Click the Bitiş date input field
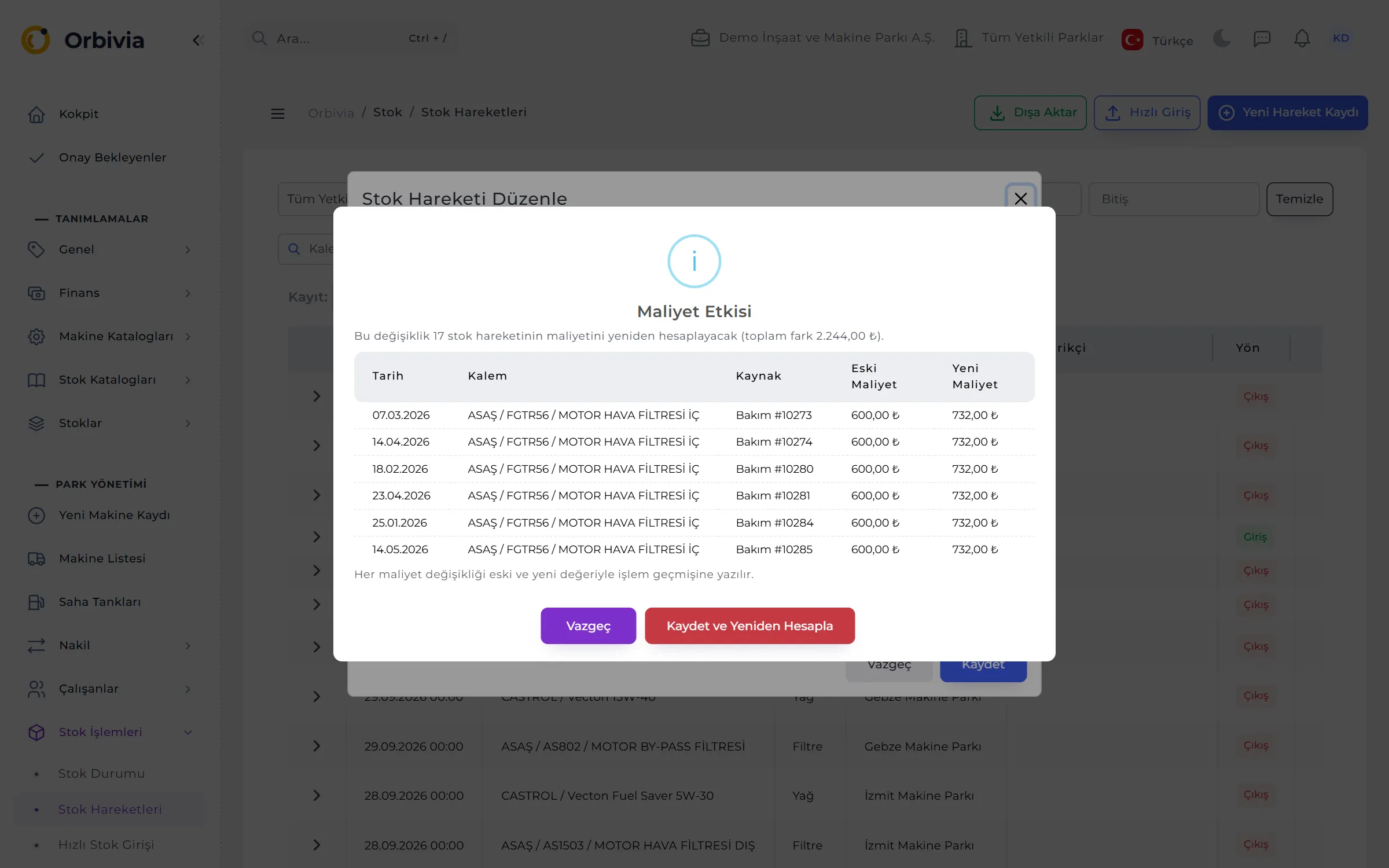Image resolution: width=1389 pixels, height=868 pixels. 1174,199
